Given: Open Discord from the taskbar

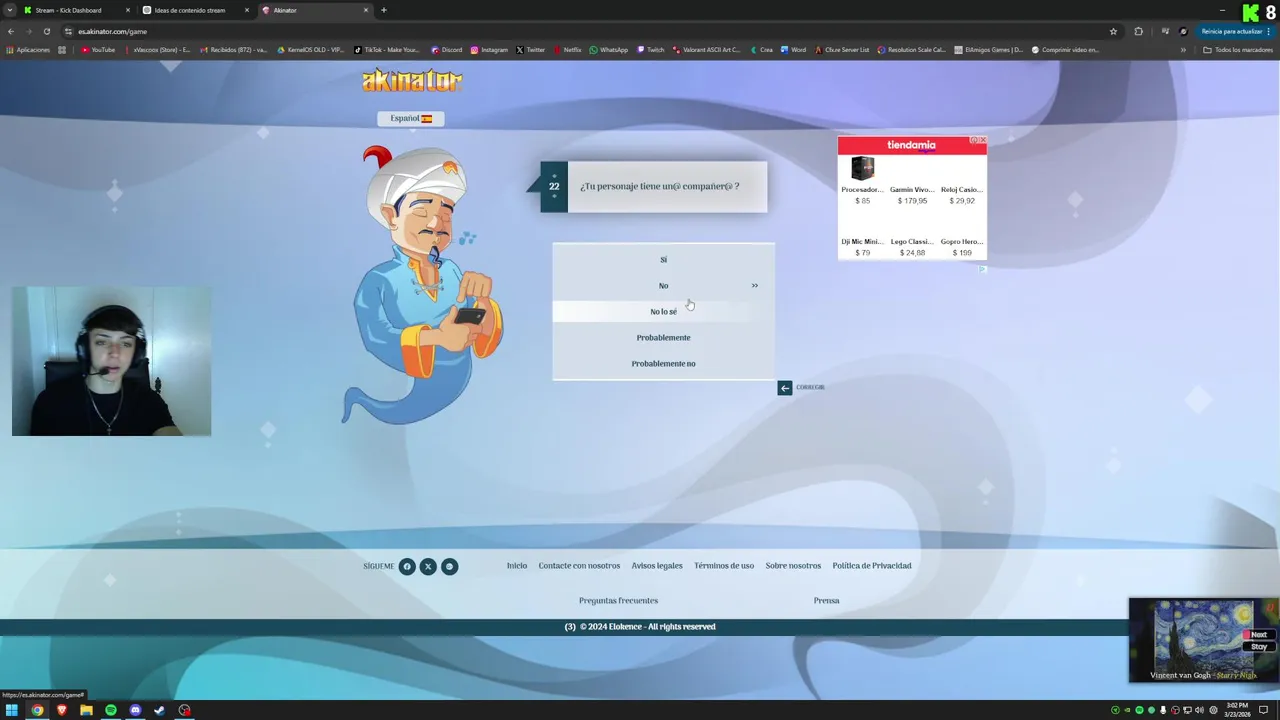Looking at the screenshot, I should coord(135,710).
